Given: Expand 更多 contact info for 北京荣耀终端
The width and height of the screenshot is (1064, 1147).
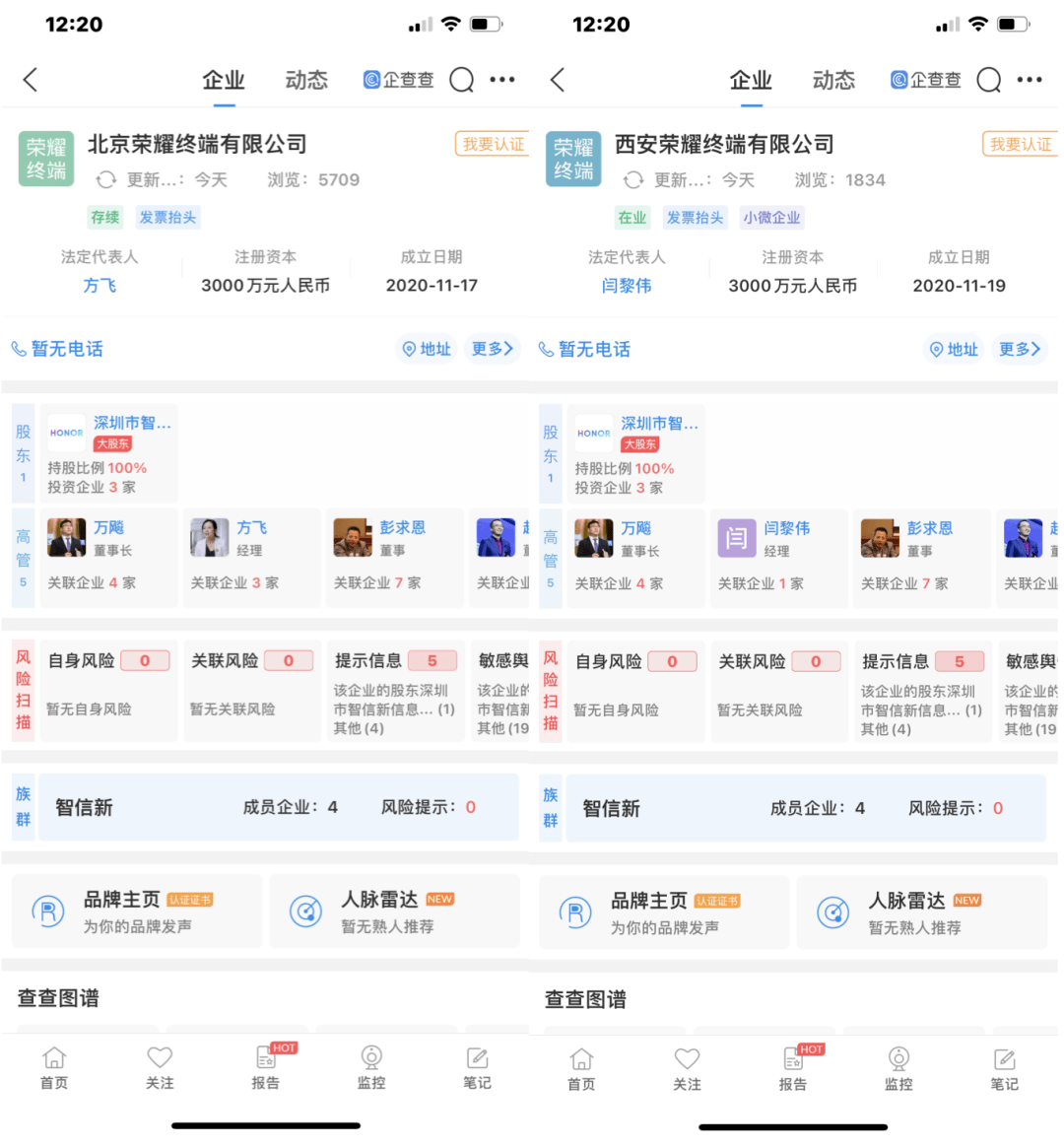Looking at the screenshot, I should coord(492,349).
